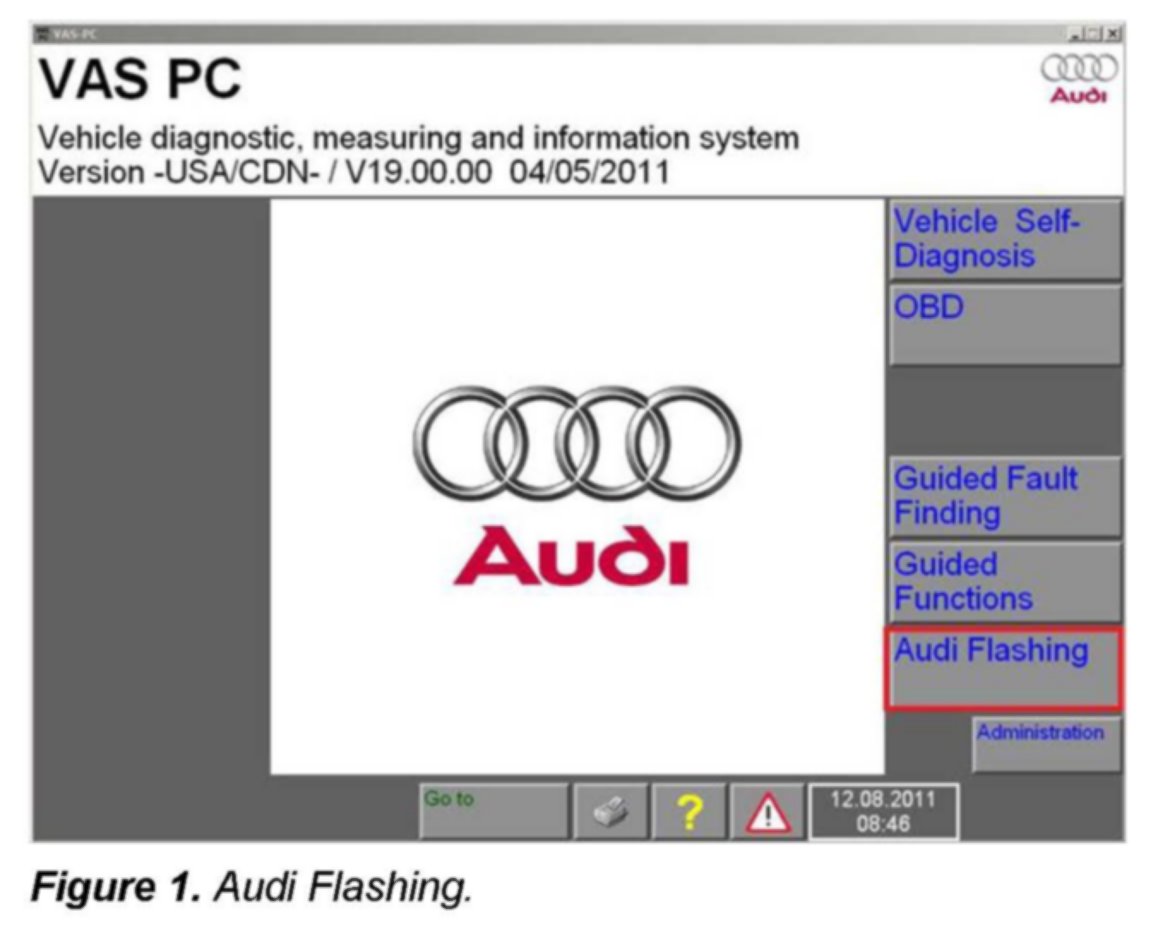The width and height of the screenshot is (1161, 937).
Task: Click the VAS-PC title bar app icon
Action: click(41, 35)
